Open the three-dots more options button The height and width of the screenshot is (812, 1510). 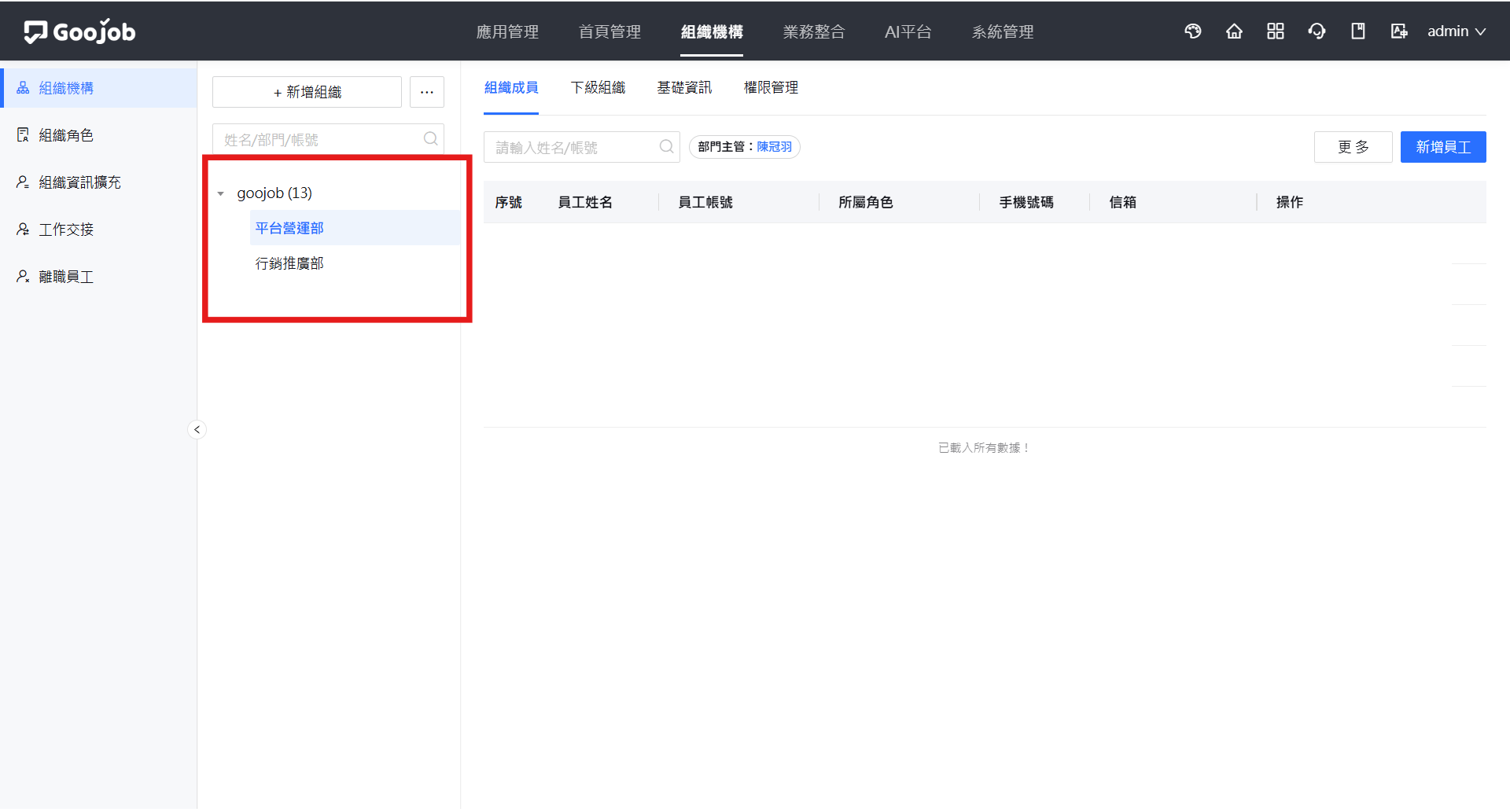tap(427, 92)
